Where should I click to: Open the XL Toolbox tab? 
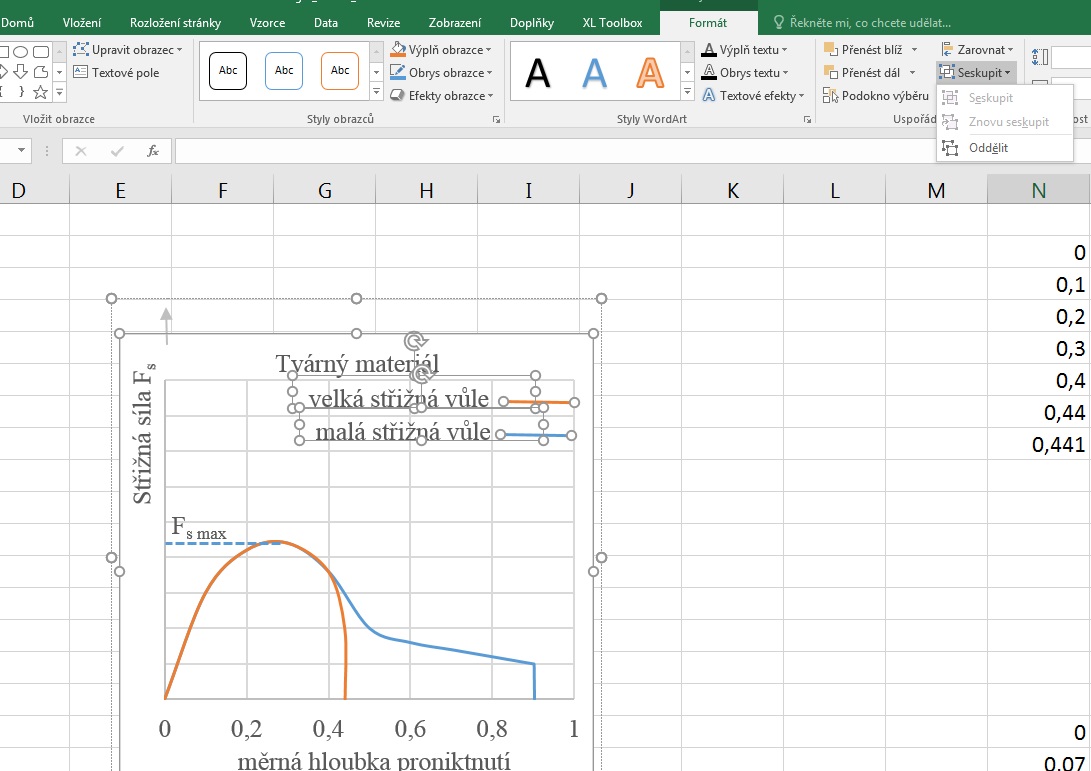612,22
